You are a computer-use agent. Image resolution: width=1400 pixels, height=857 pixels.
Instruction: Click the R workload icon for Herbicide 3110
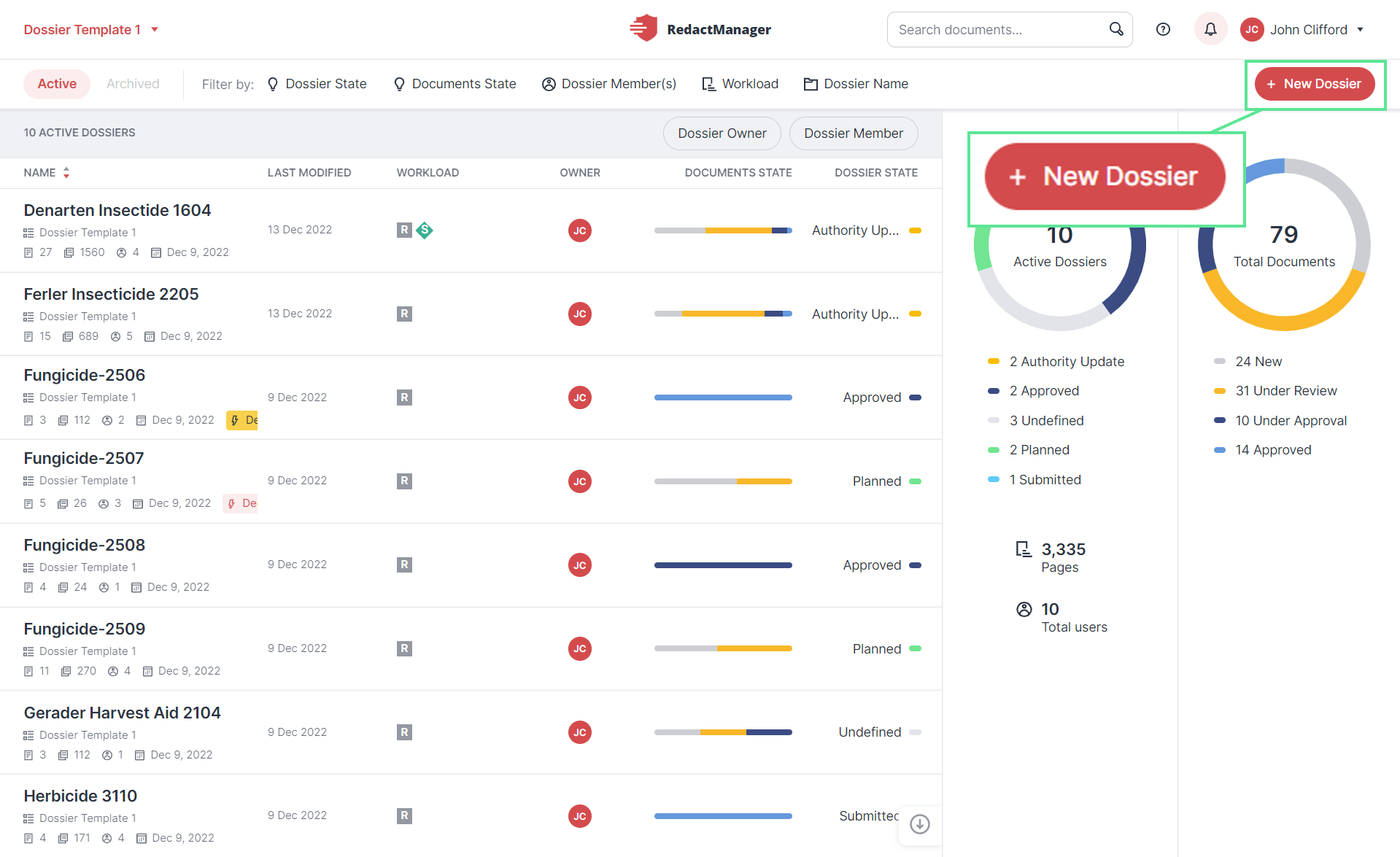[404, 816]
